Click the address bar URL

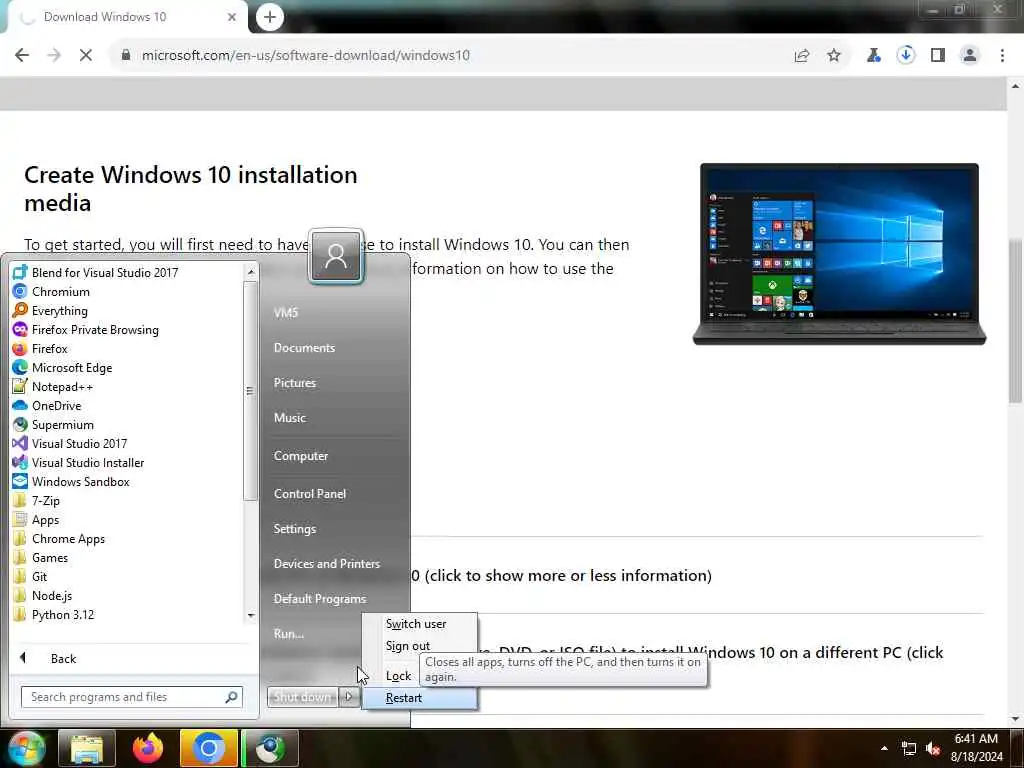coord(306,55)
